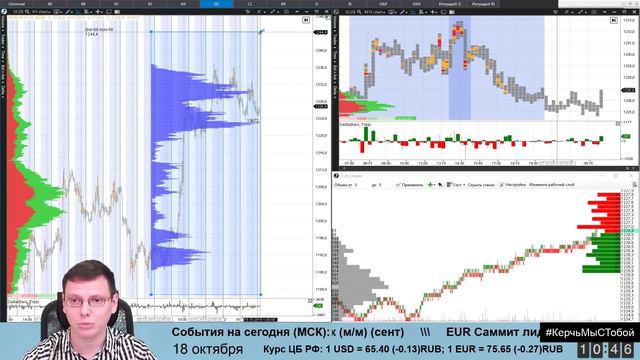Open the Trades side tab on left chart

pos(2,40)
